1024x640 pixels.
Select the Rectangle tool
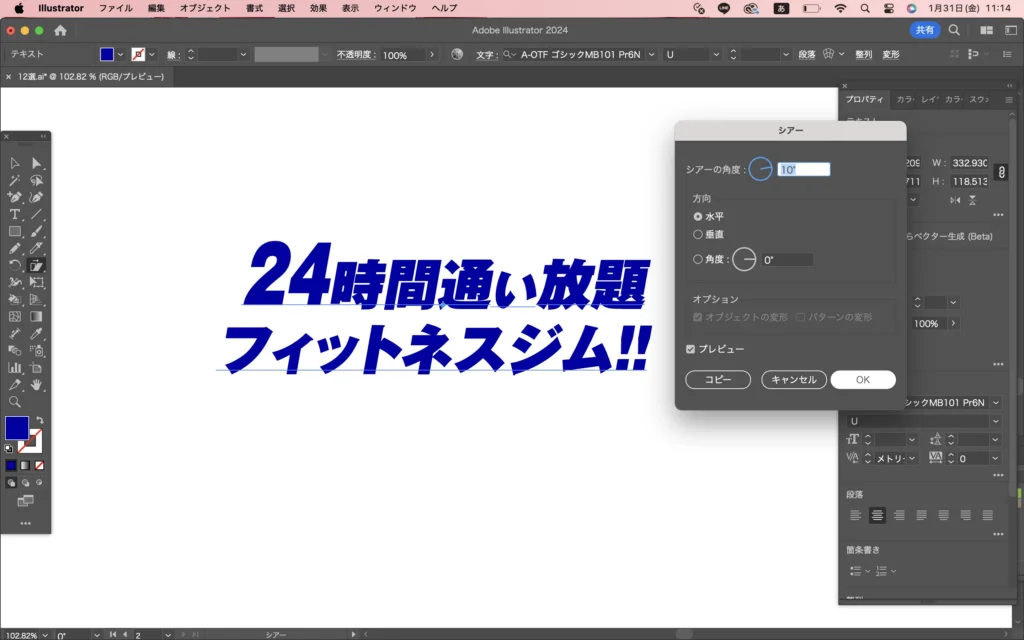[x=15, y=231]
